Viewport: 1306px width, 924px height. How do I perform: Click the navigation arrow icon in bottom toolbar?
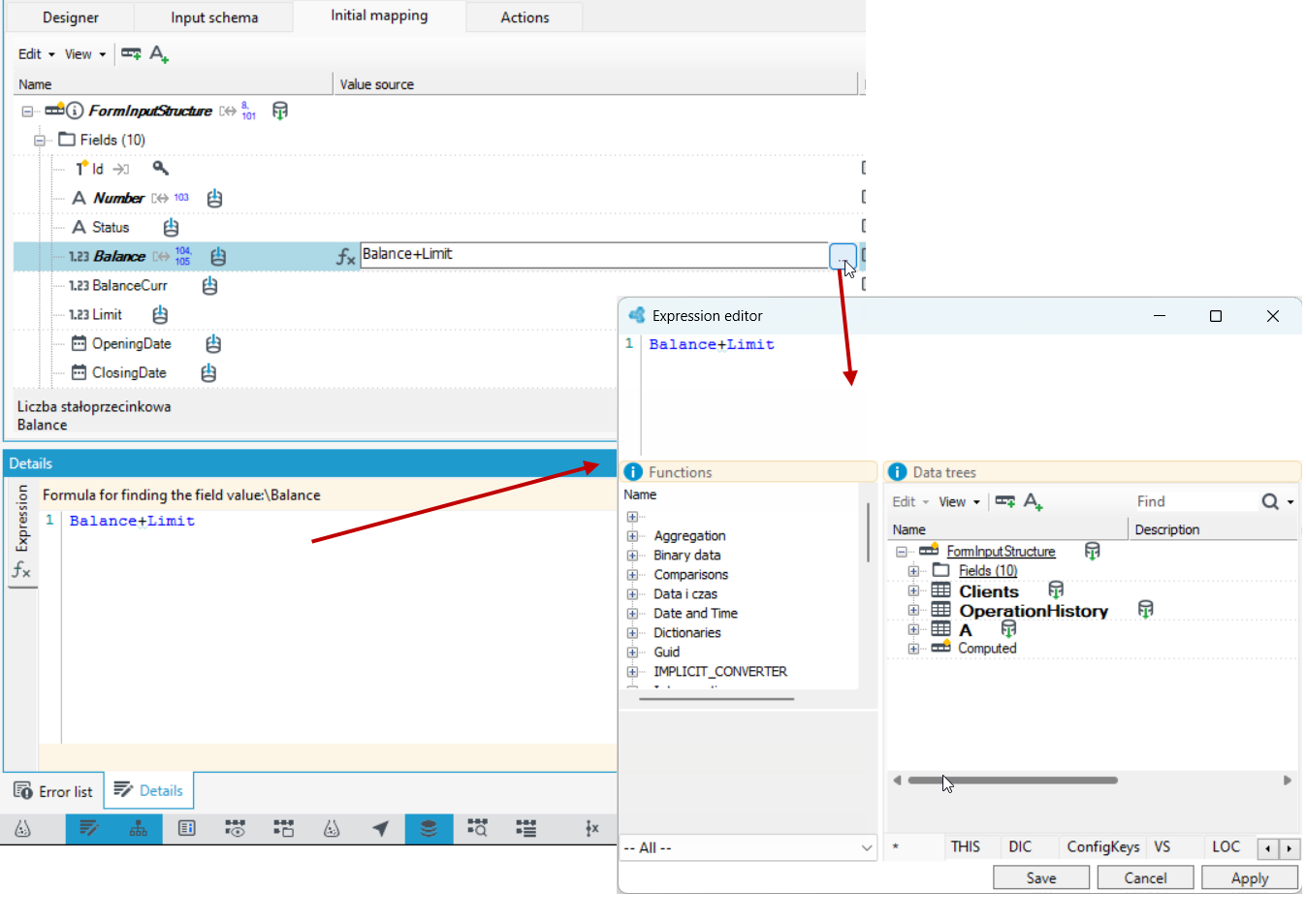[380, 828]
